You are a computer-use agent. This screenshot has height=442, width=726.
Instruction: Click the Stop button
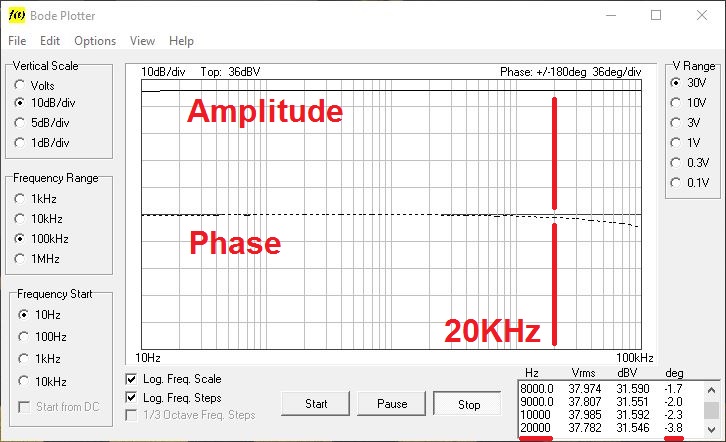pos(468,404)
